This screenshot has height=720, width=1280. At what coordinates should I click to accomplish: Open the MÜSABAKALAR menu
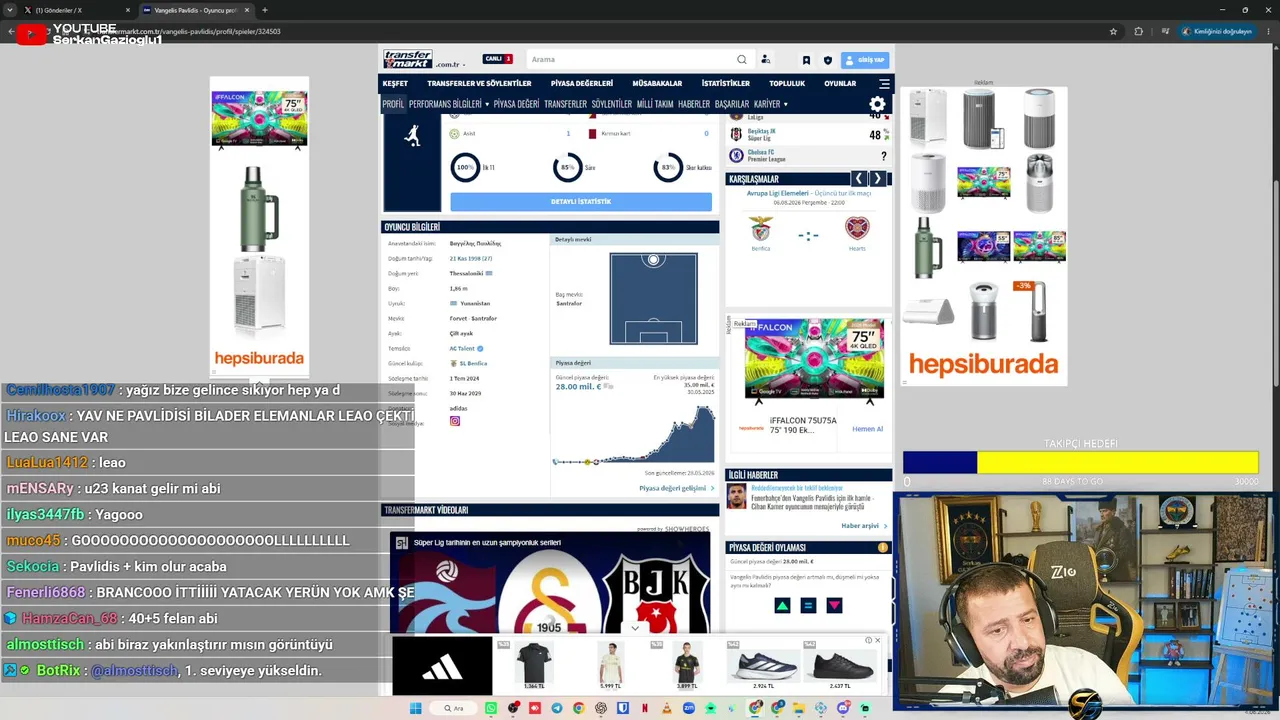click(657, 84)
